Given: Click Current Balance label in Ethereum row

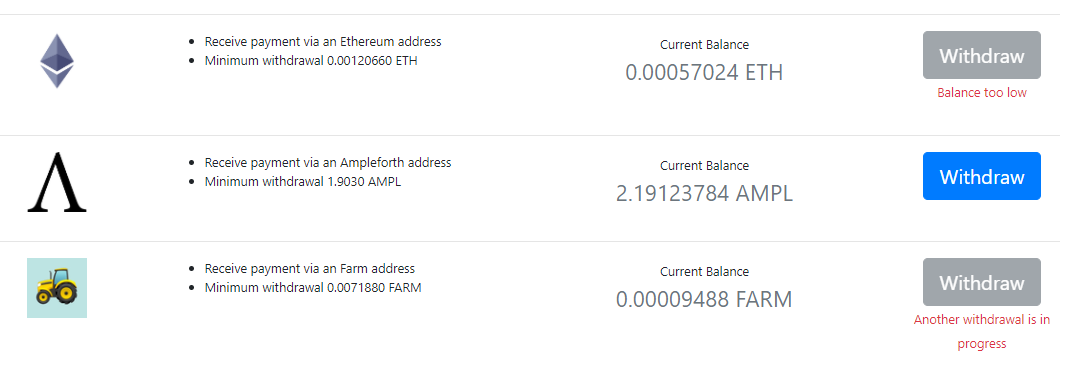Looking at the screenshot, I should click(x=704, y=45).
